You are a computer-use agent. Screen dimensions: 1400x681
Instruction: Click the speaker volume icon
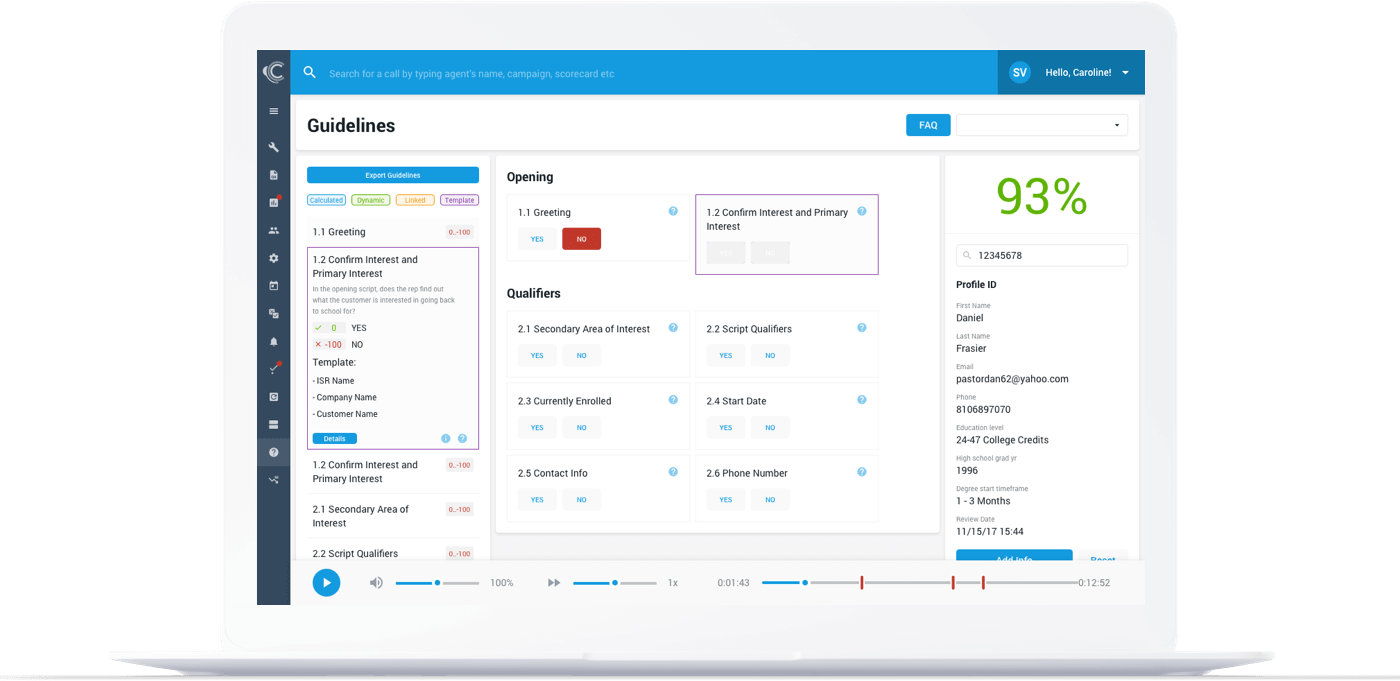[x=376, y=583]
